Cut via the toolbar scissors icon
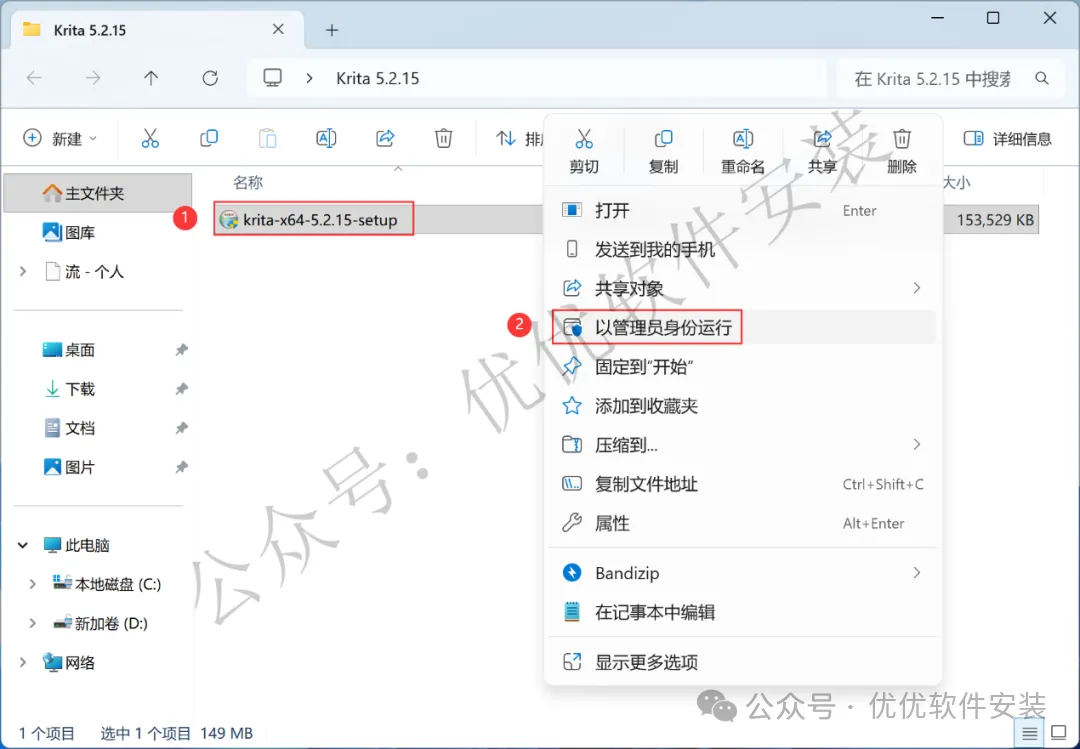This screenshot has height=749, width=1080. click(x=149, y=138)
